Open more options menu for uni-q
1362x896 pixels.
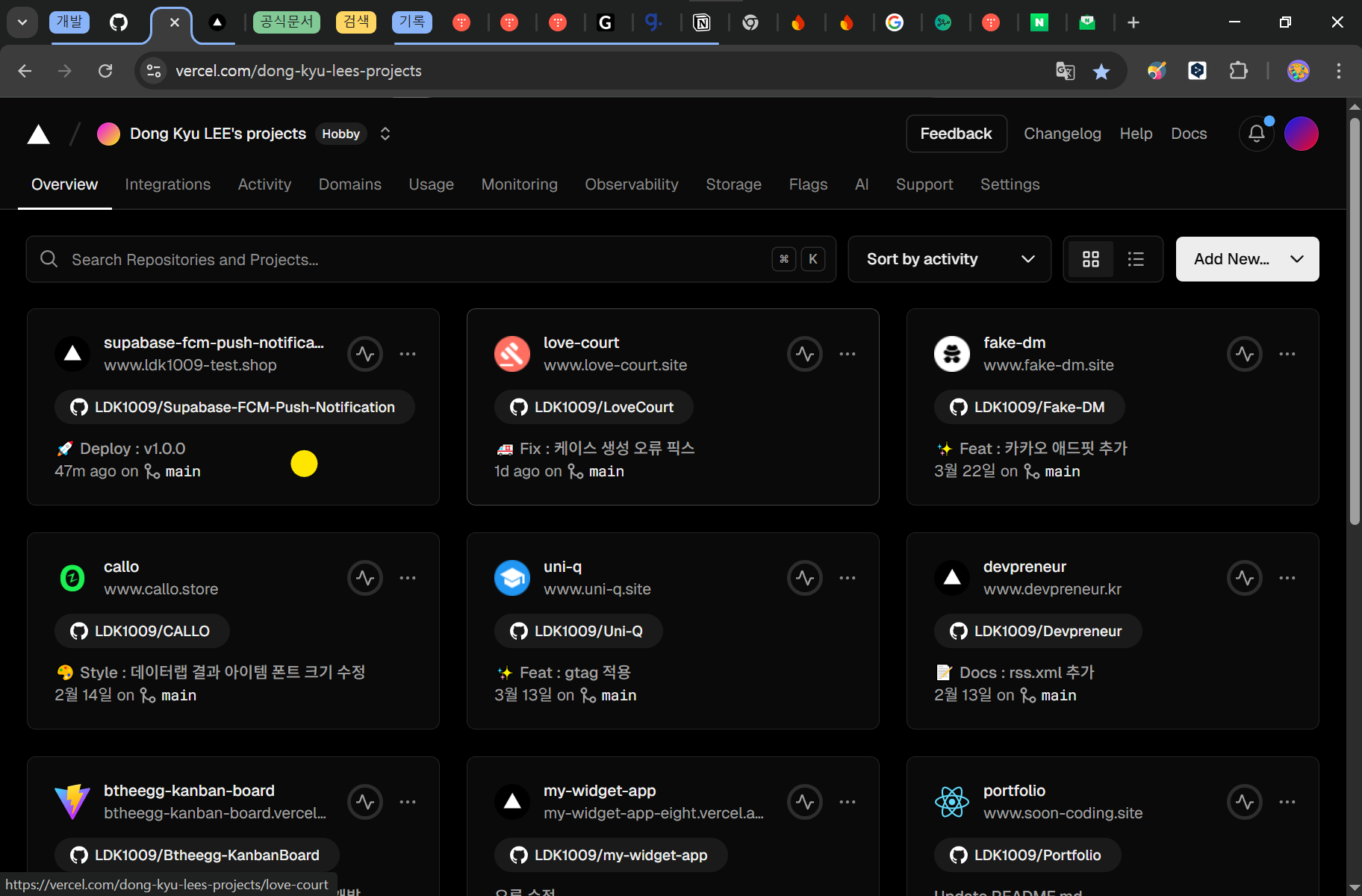pos(848,578)
